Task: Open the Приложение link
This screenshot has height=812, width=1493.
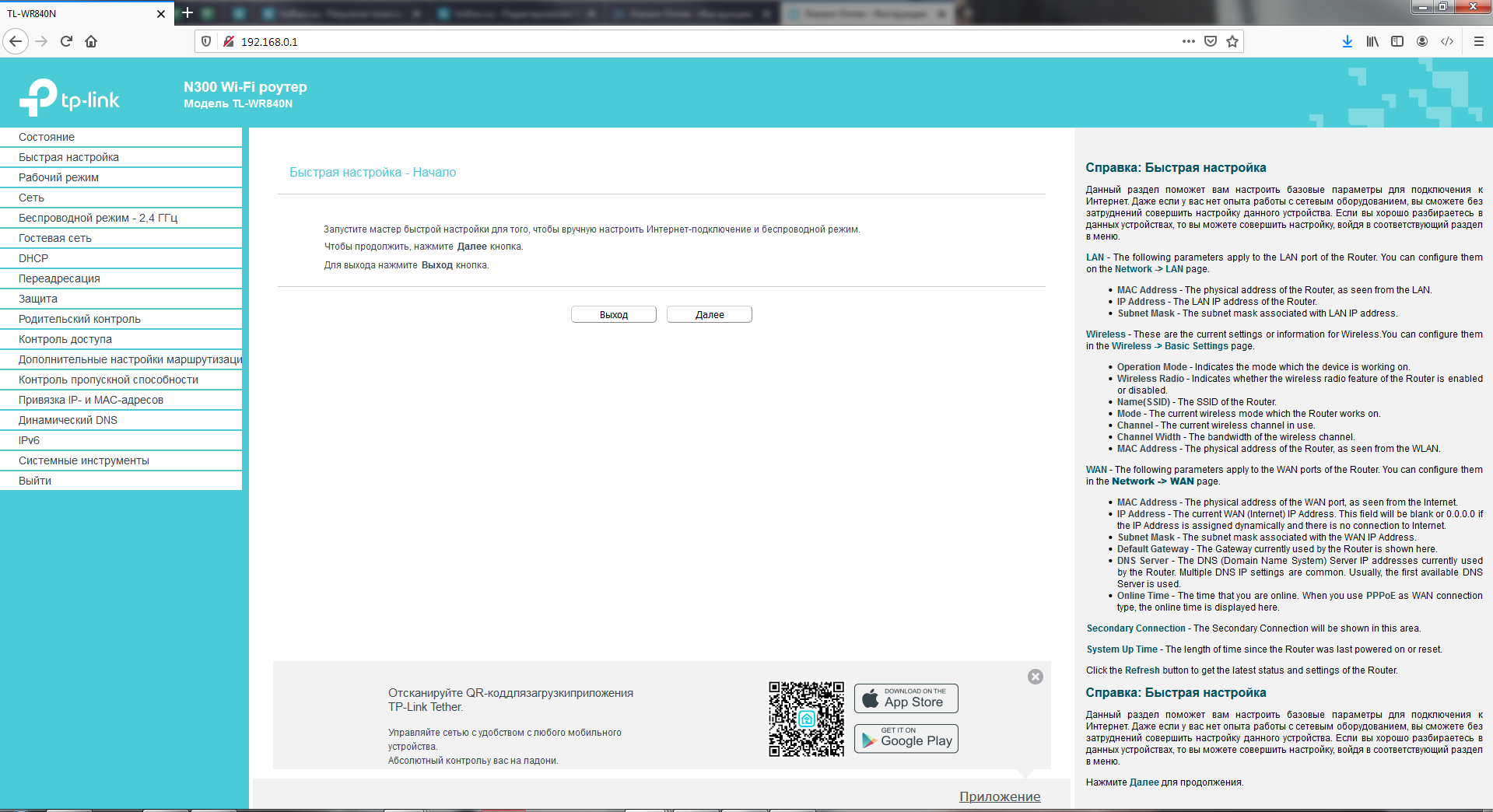Action: pos(1000,796)
